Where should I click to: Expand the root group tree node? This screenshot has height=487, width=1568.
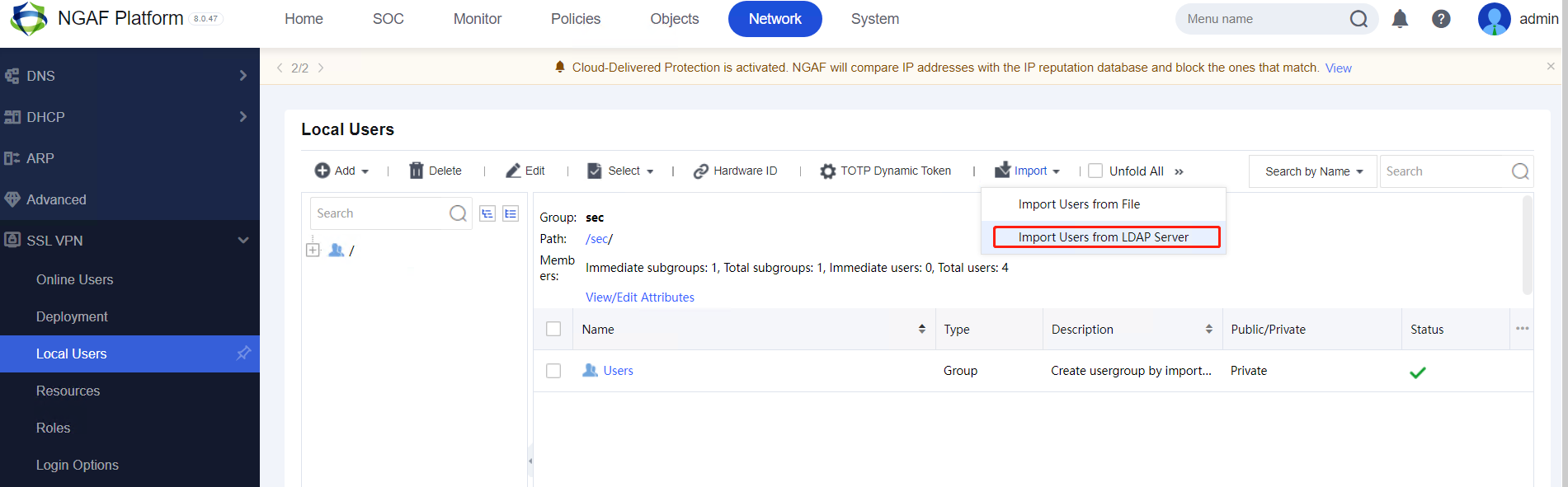(313, 250)
